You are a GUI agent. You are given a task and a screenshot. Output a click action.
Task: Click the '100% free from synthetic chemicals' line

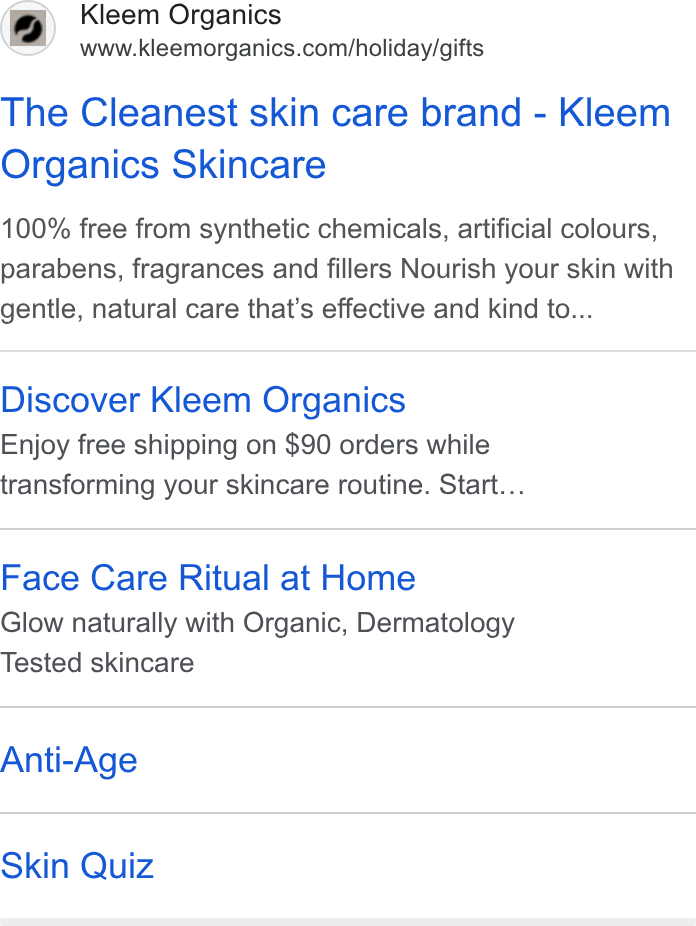tap(329, 229)
